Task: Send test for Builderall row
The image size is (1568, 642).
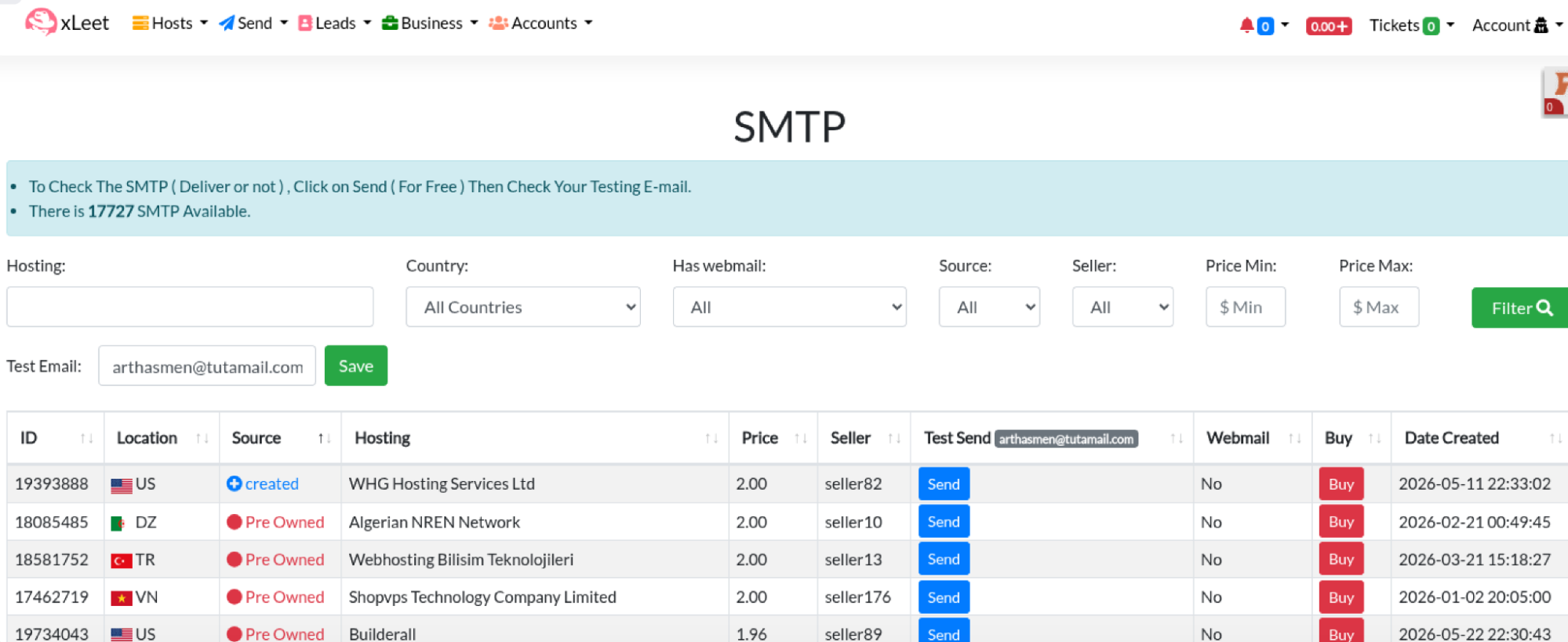Action: pos(944,632)
